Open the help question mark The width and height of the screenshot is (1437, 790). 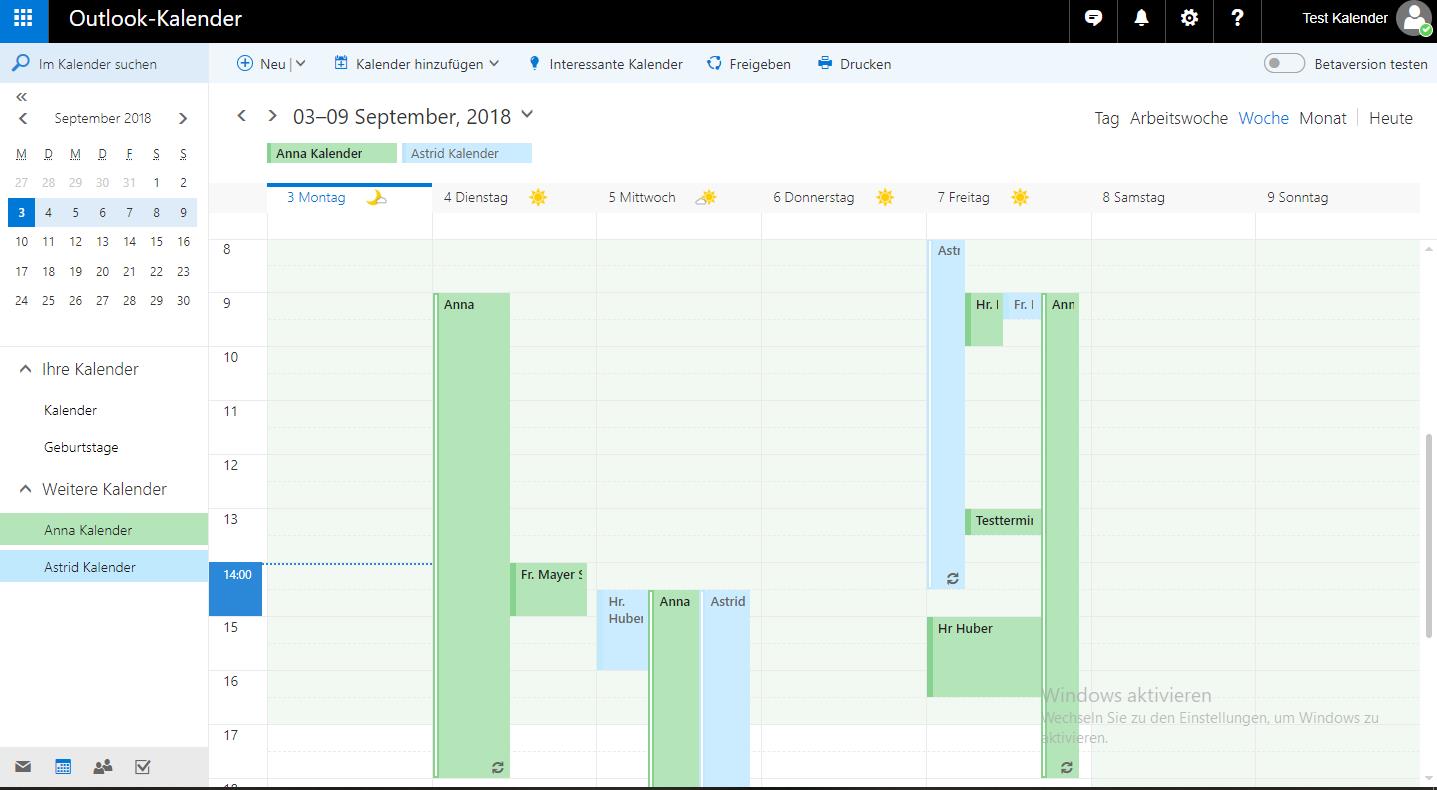click(x=1237, y=18)
